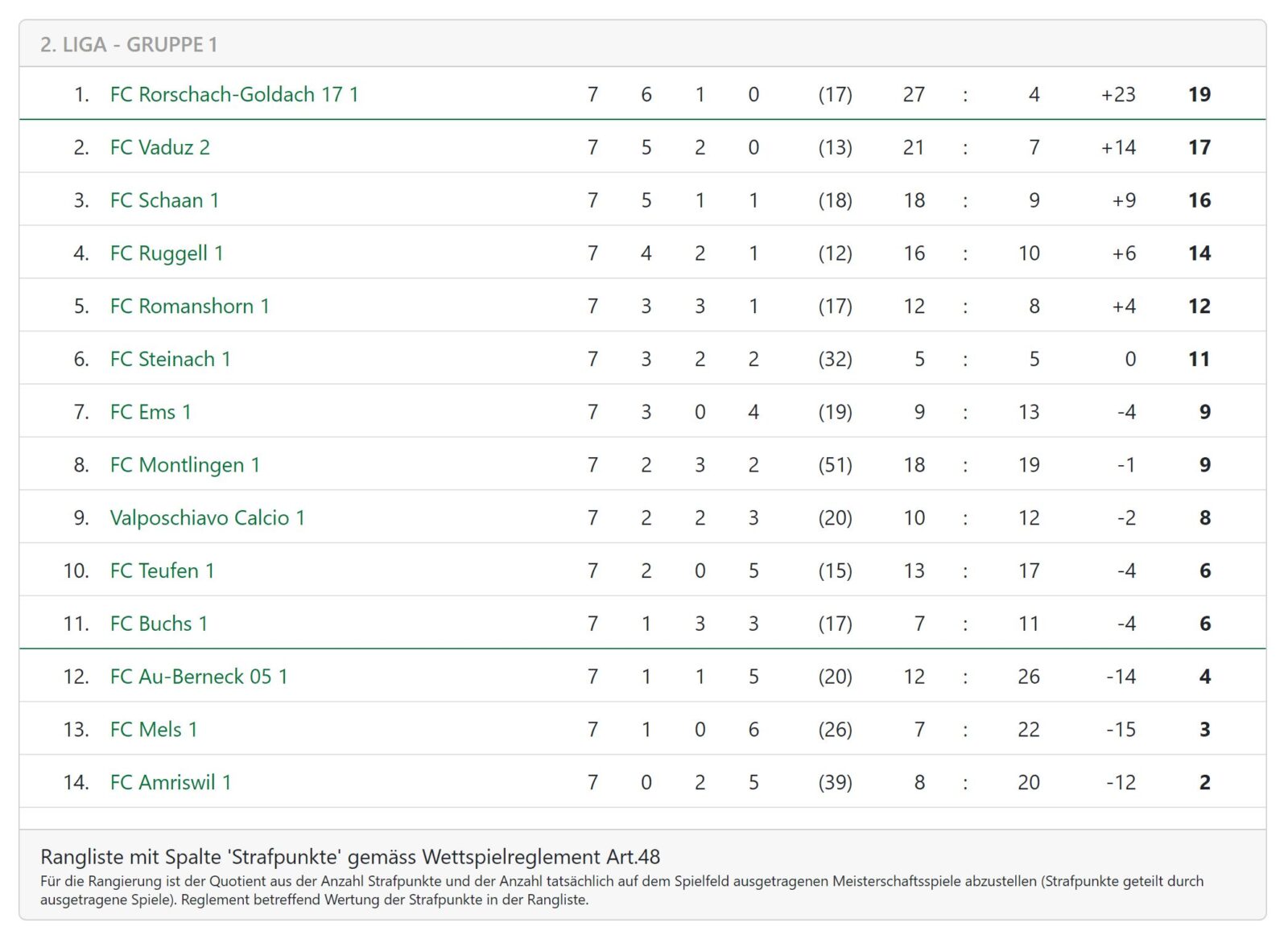The width and height of the screenshot is (1288, 939).
Task: Click FC Amriswil 1 team name
Action: click(x=170, y=783)
